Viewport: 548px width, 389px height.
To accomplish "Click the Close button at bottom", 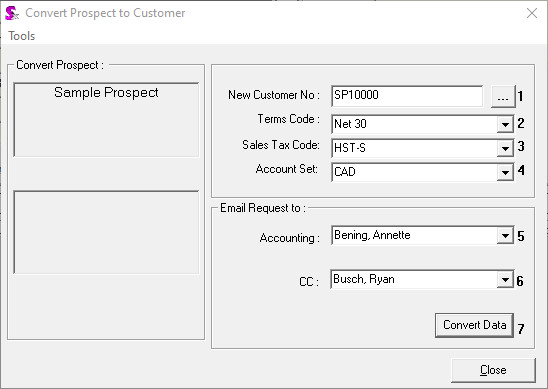I will click(493, 370).
